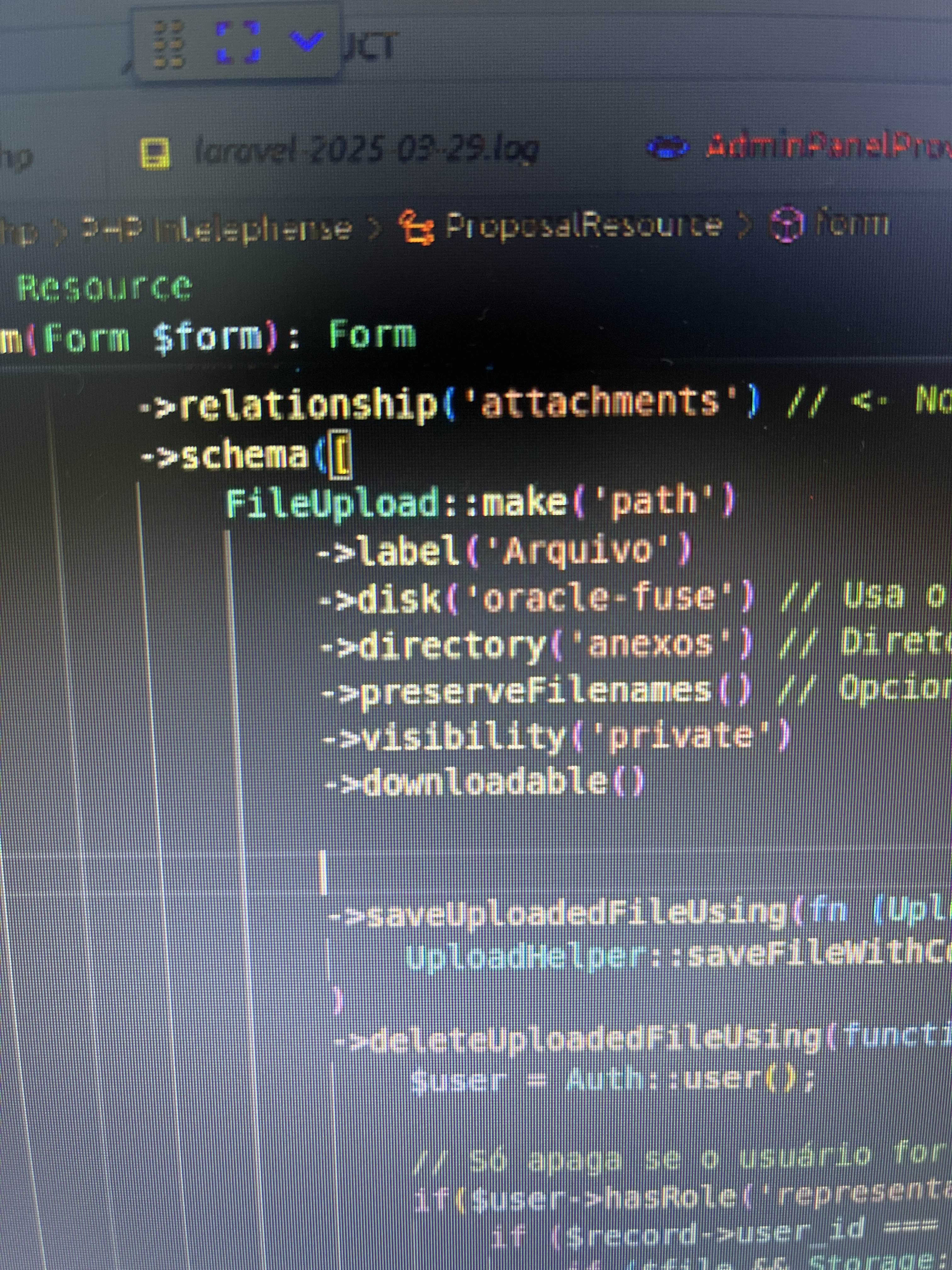Click the purple method cube icon
Image resolution: width=952 pixels, height=1270 pixels.
[x=786, y=225]
